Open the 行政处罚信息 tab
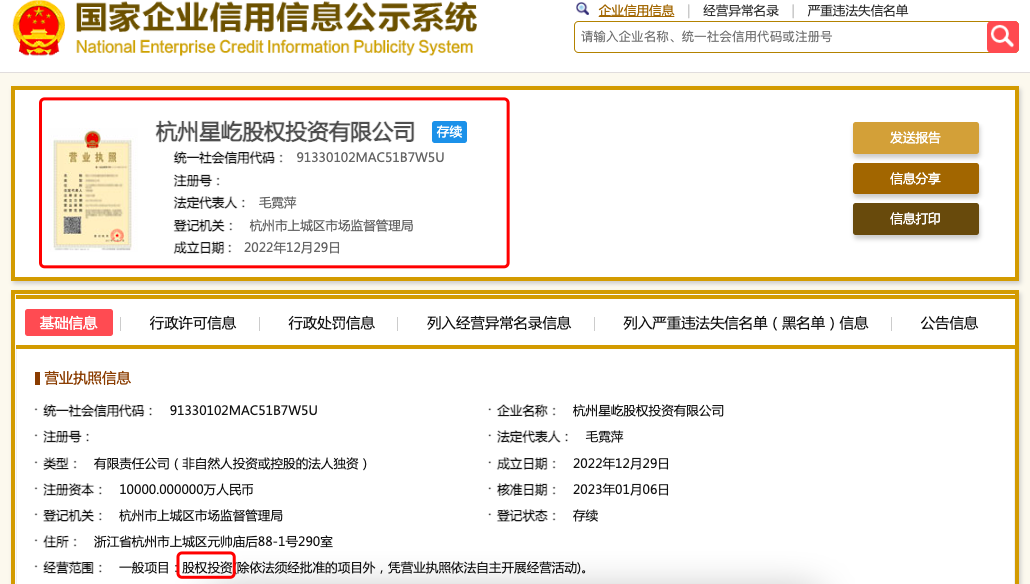The height and width of the screenshot is (584, 1030). pyautogui.click(x=331, y=323)
